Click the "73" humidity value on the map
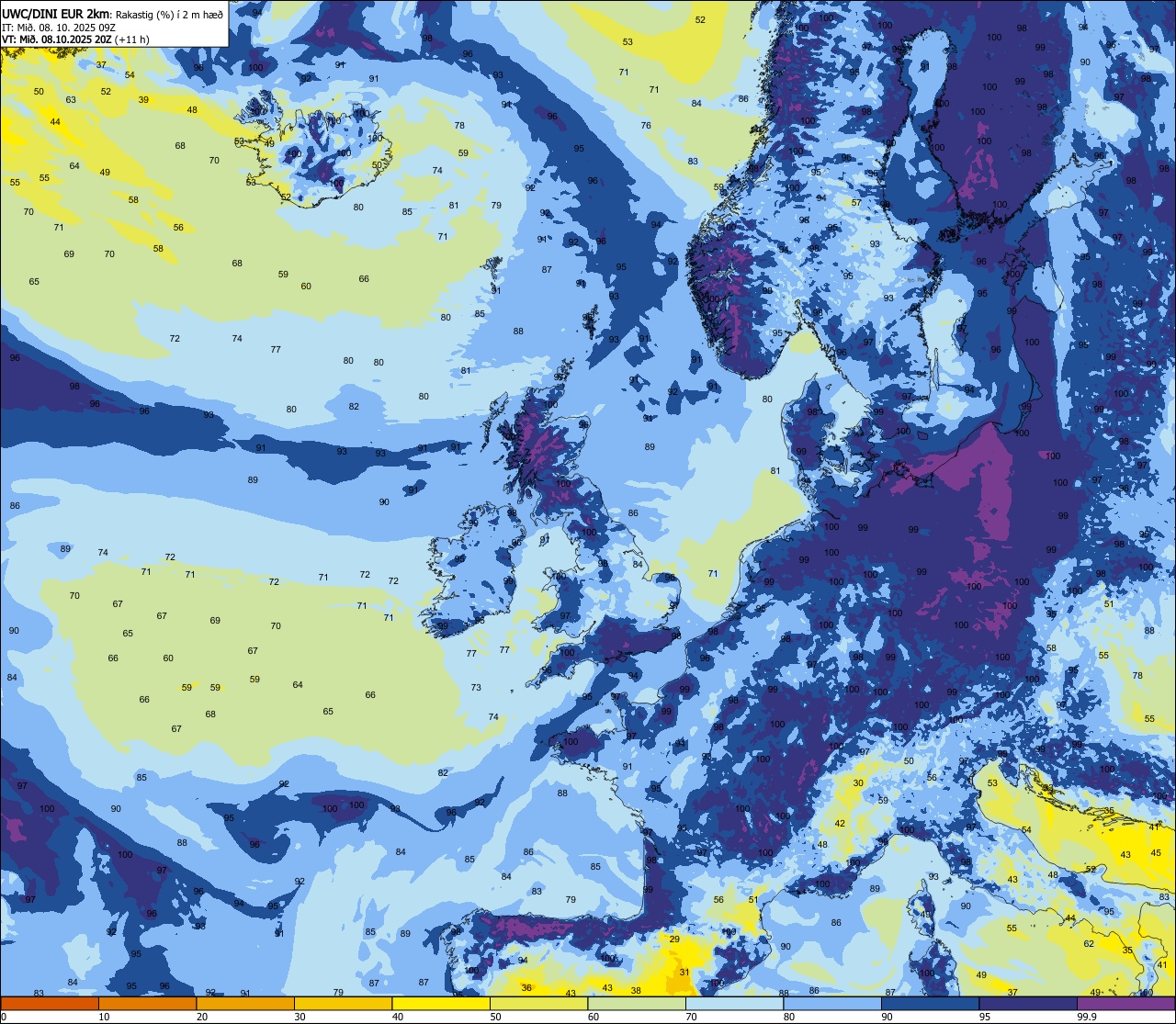The height and width of the screenshot is (1024, 1176). 476,687
